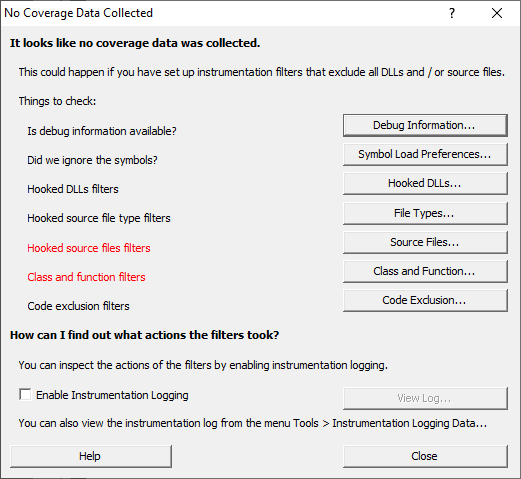Open the File Types... filter settings
Image resolution: width=521 pixels, height=479 pixels.
tap(425, 213)
